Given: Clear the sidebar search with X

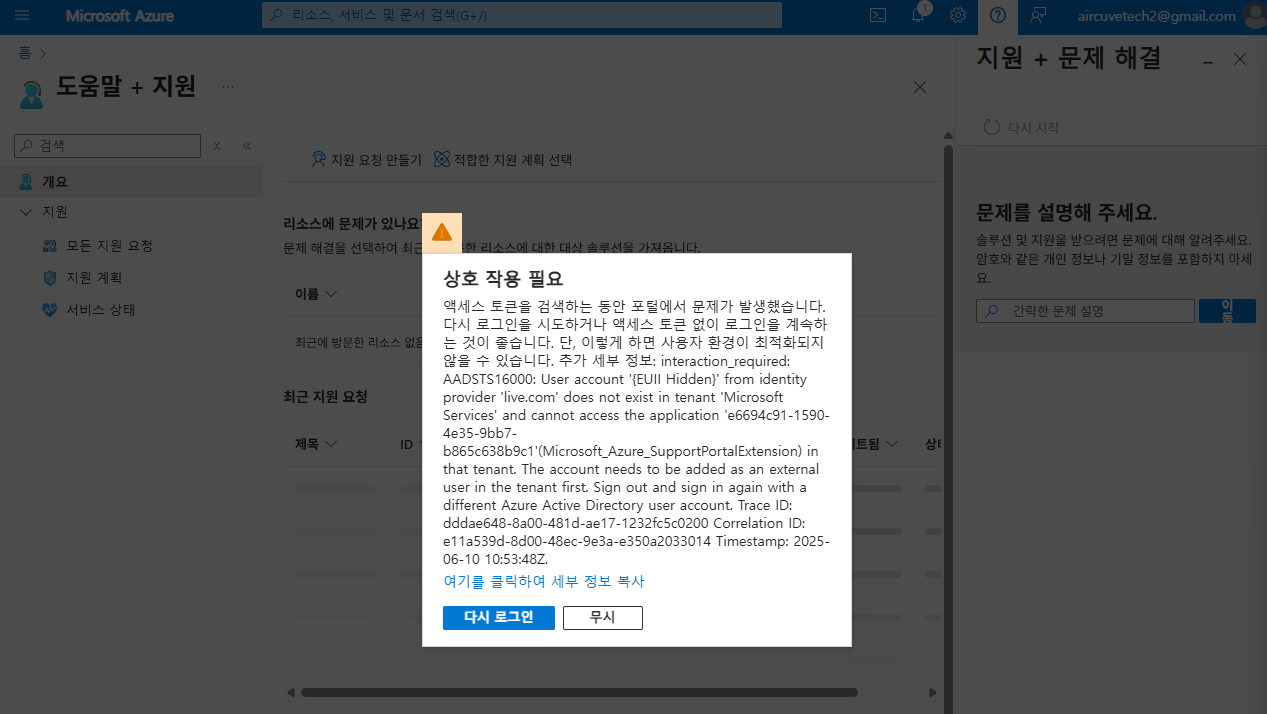Looking at the screenshot, I should (217, 146).
